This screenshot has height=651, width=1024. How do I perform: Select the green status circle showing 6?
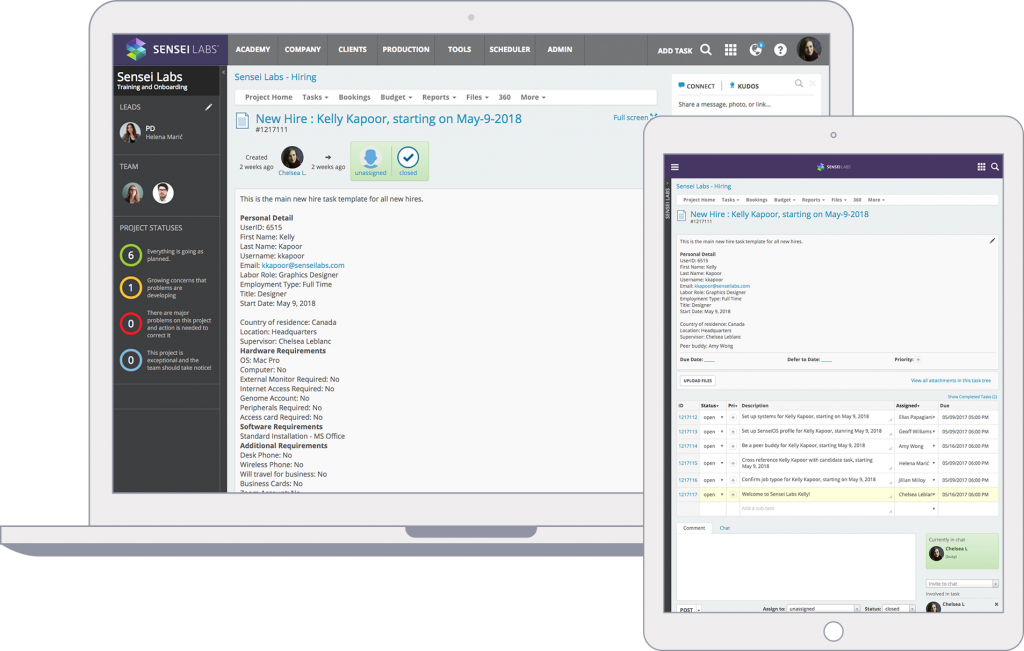point(131,255)
